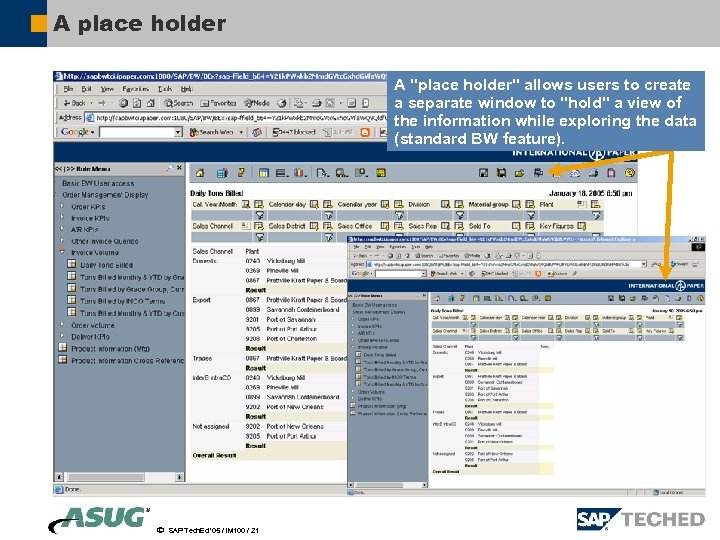
Task: Select Basic BW User access in the Role Menu
Action: (98, 183)
